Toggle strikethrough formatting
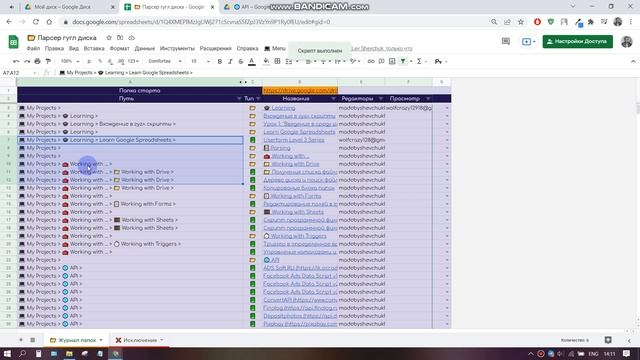Viewport: 640px width, 360px height. tap(241, 61)
